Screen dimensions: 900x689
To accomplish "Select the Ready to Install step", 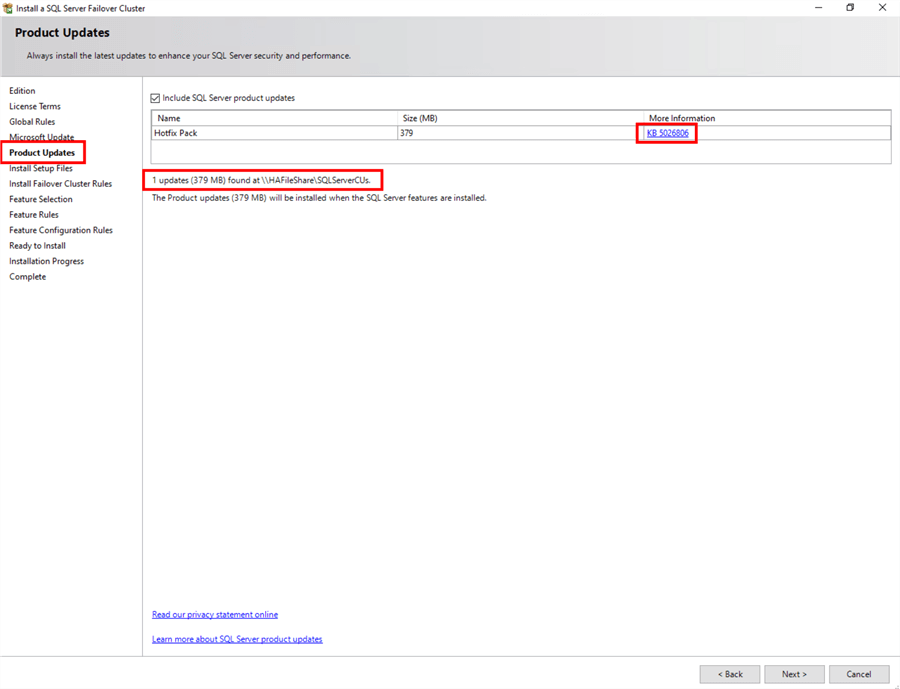I will [37, 246].
